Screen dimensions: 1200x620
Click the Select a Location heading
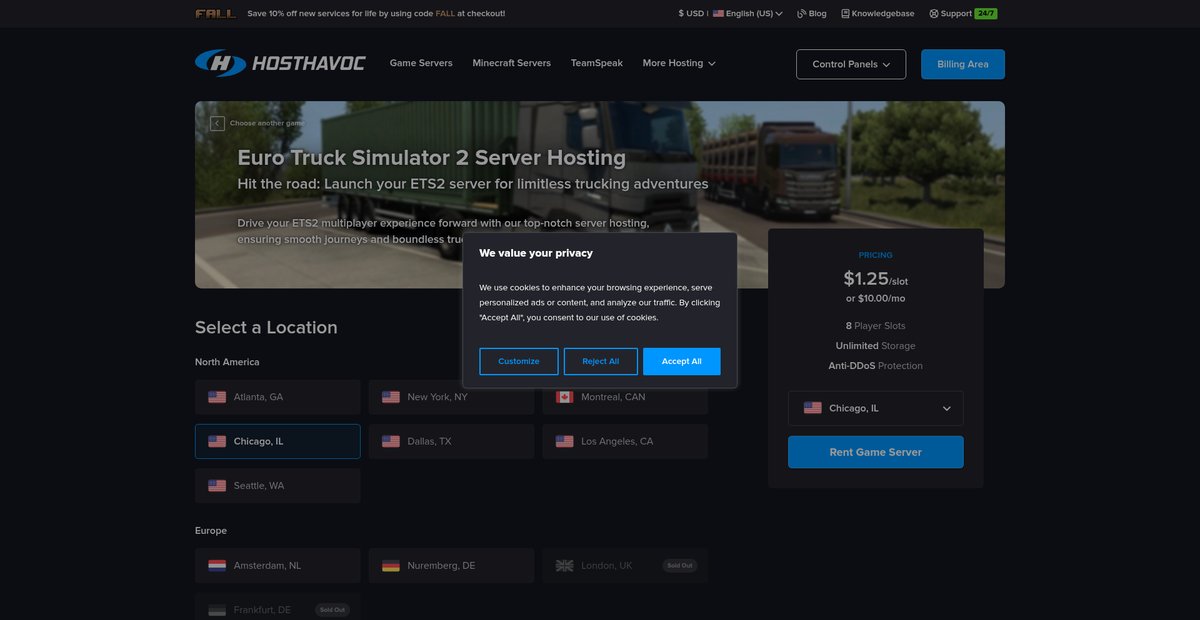[x=266, y=327]
